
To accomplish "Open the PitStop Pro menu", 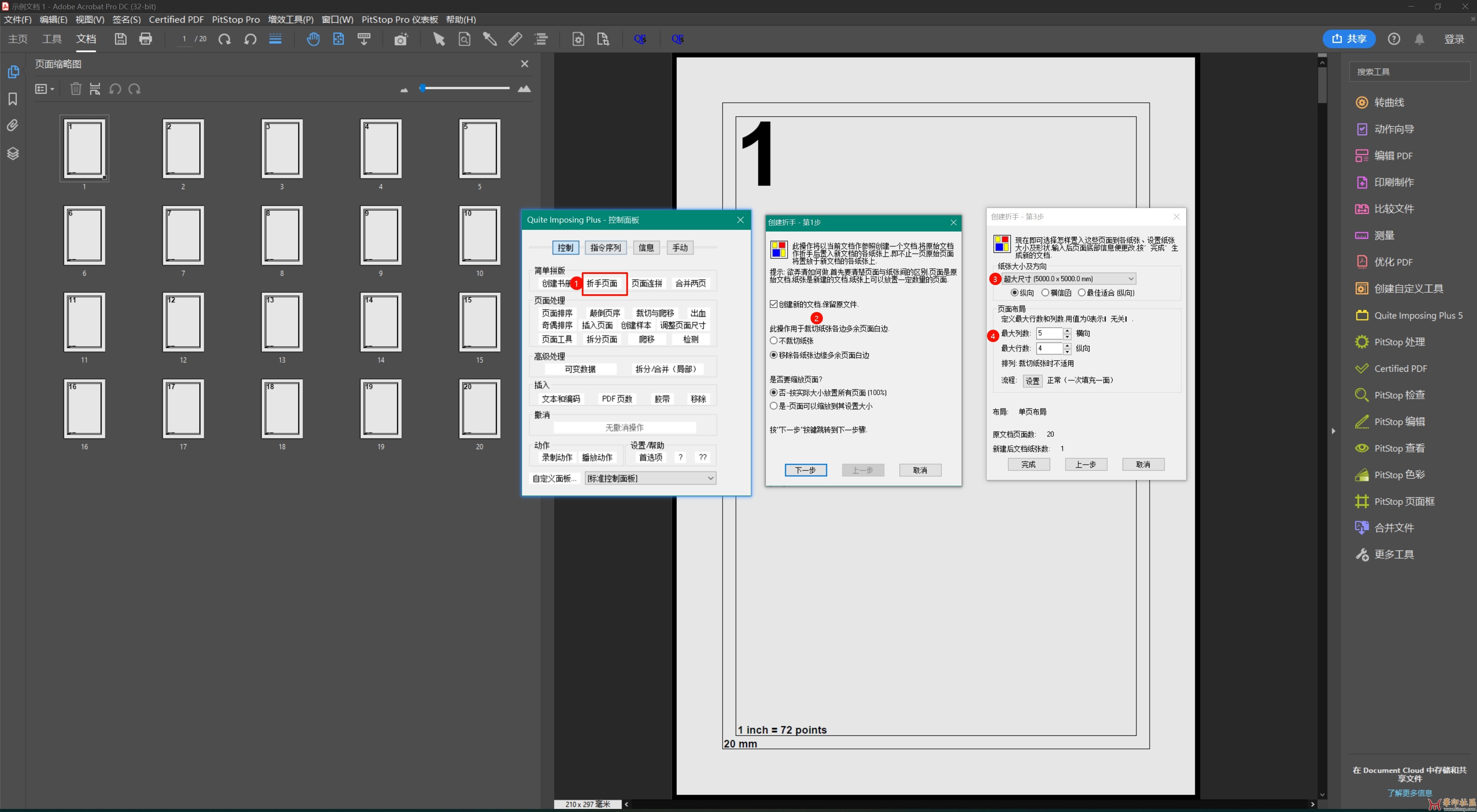I will click(236, 20).
